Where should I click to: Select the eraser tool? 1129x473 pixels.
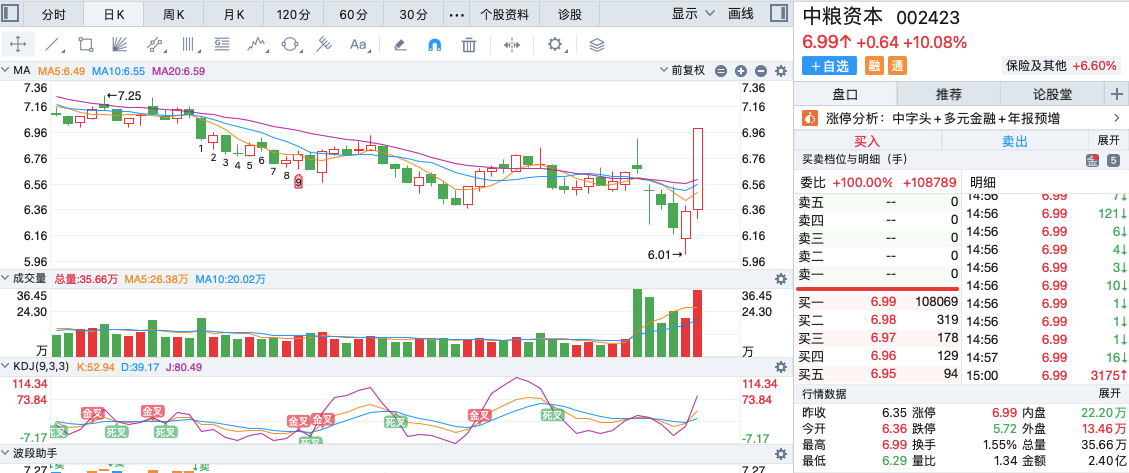pos(400,45)
